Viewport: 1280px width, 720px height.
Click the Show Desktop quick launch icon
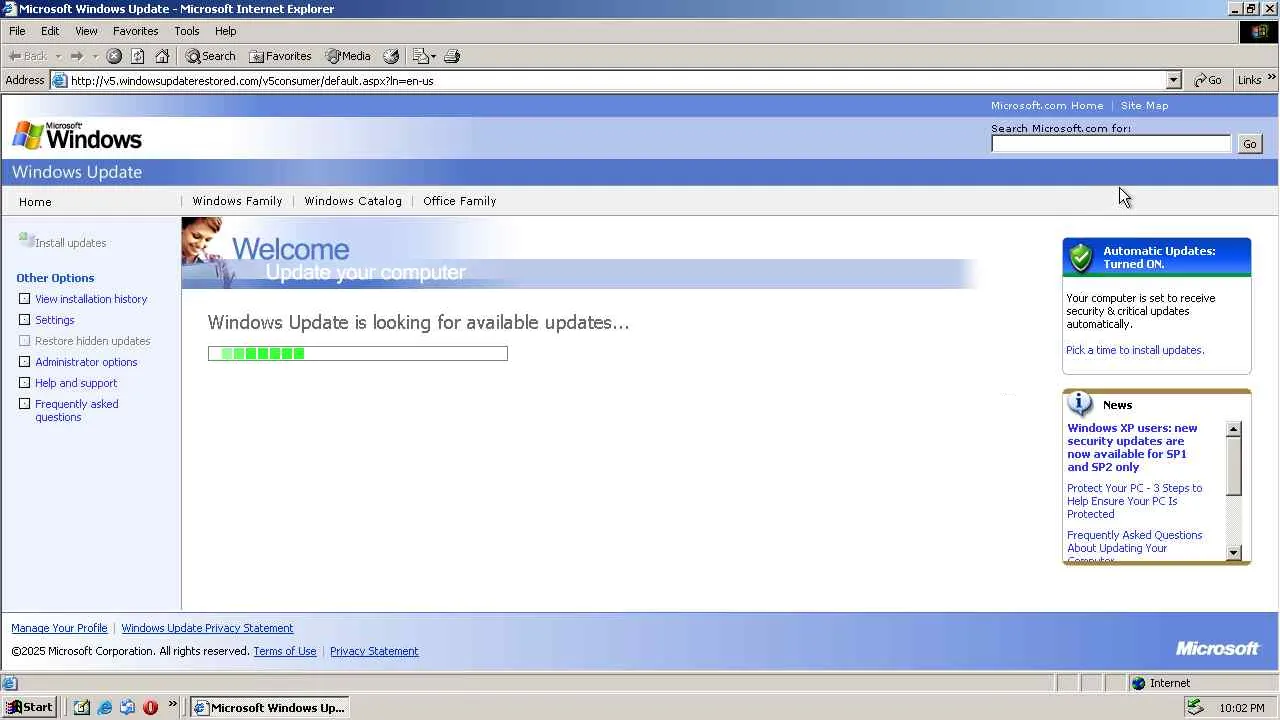coord(82,707)
